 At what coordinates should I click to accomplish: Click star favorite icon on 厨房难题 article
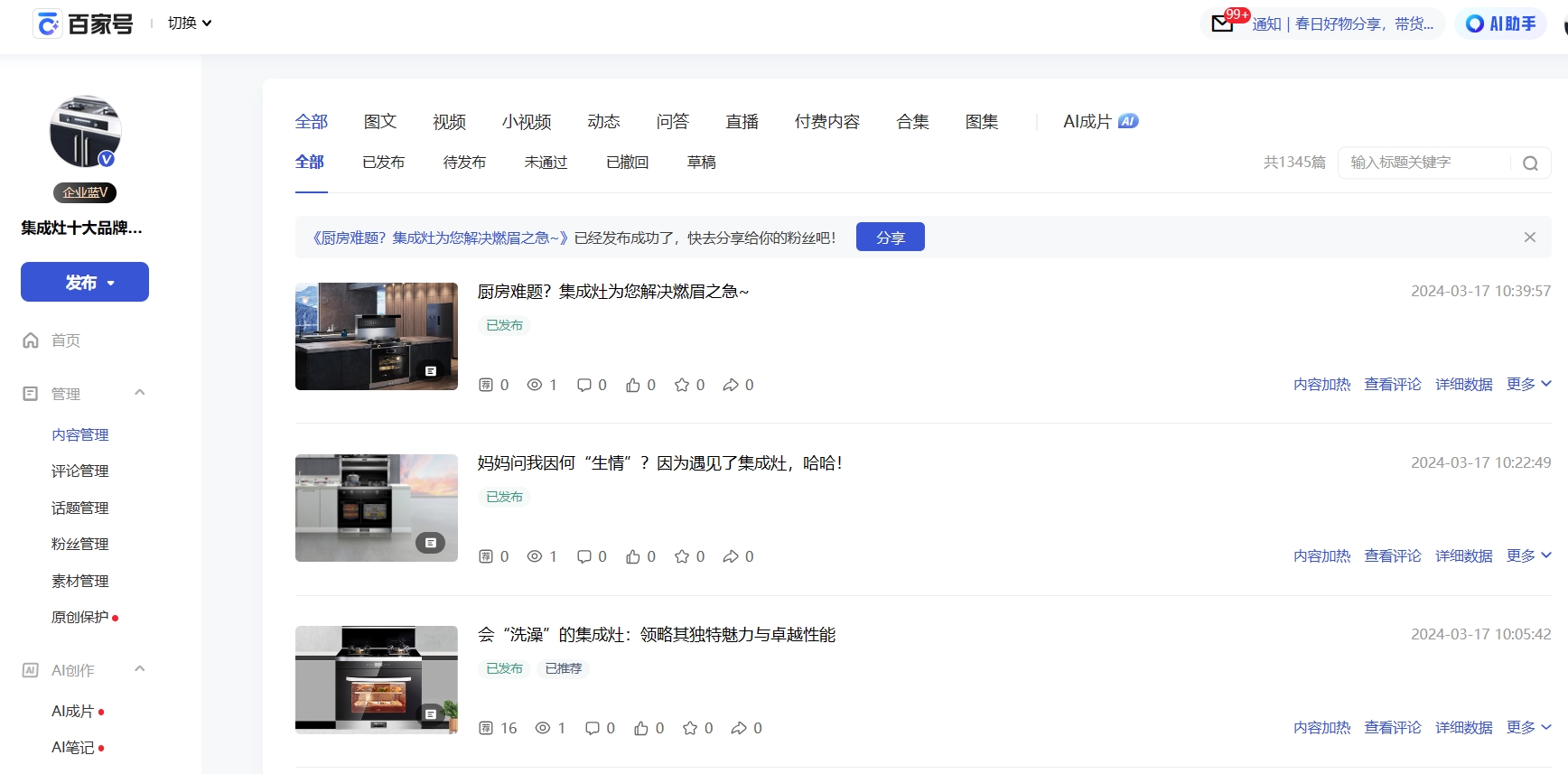coord(682,385)
